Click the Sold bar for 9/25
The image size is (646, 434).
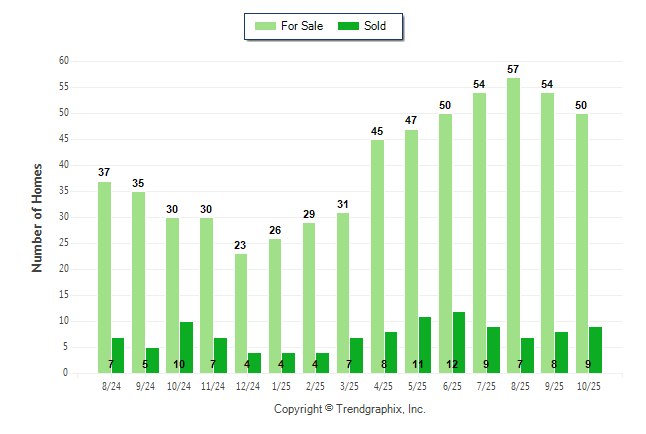tap(562, 352)
